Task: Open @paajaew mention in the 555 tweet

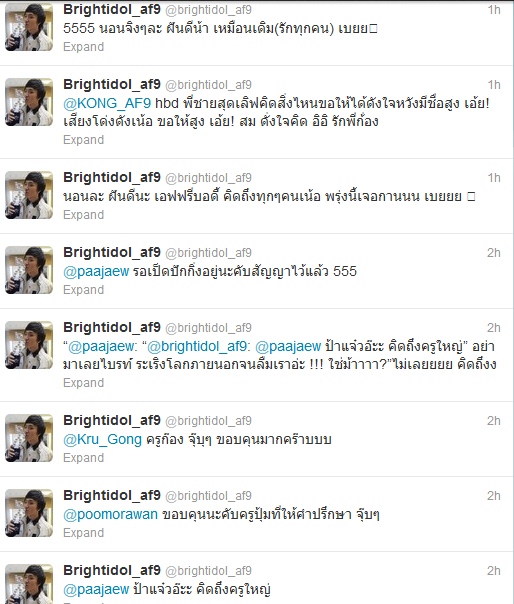Action: [x=96, y=272]
